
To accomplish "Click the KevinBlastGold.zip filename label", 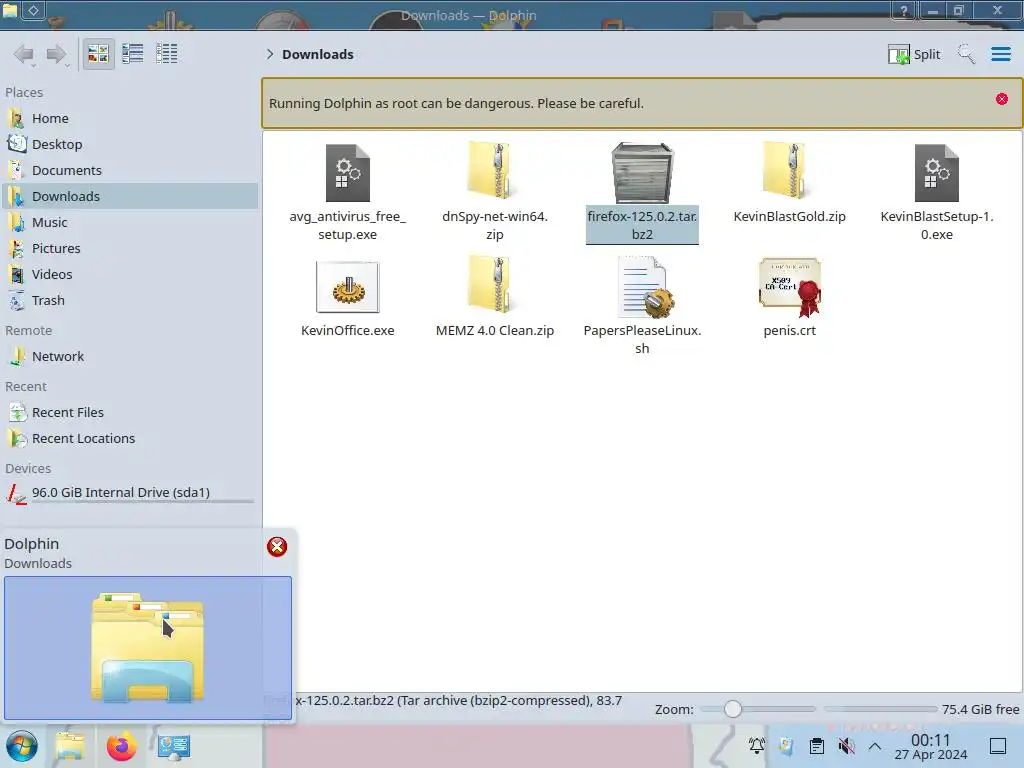I will 789,217.
